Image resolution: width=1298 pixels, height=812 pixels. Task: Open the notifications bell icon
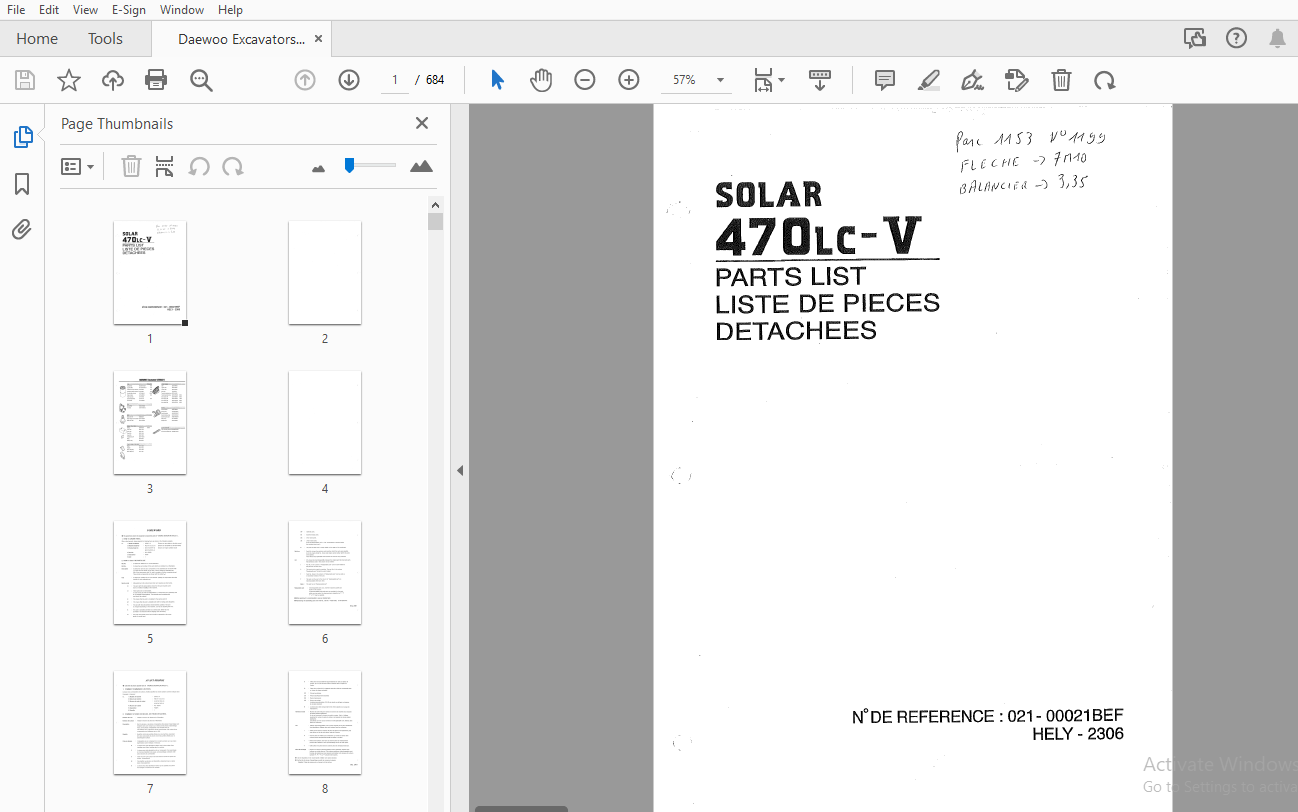1277,38
